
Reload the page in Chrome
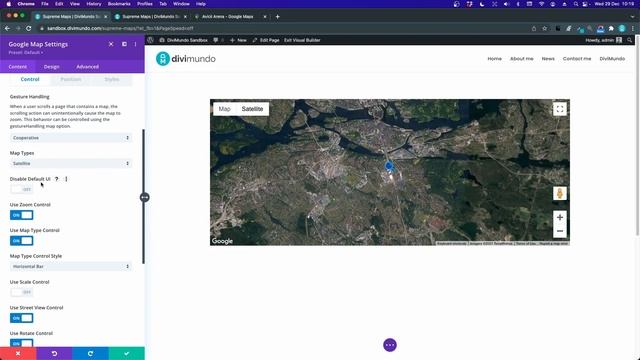pos(29,28)
